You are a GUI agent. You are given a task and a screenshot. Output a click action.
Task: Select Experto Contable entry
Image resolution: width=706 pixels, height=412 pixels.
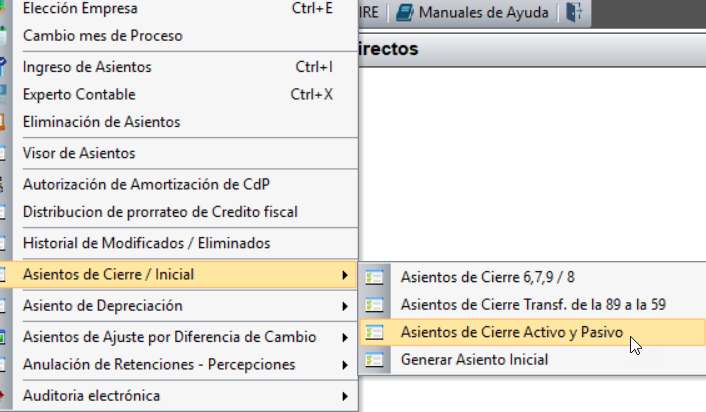coord(186,95)
